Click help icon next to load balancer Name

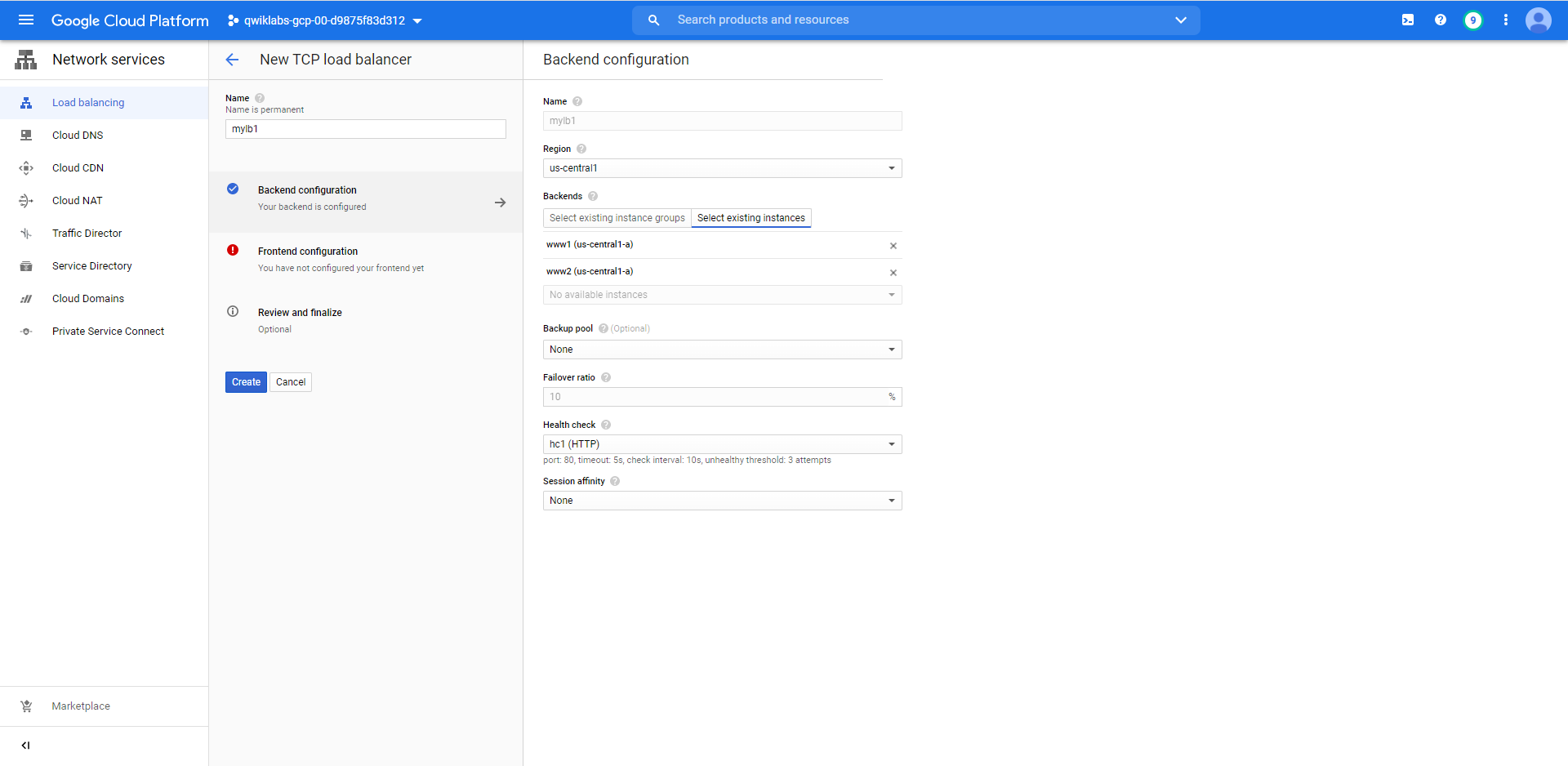260,98
